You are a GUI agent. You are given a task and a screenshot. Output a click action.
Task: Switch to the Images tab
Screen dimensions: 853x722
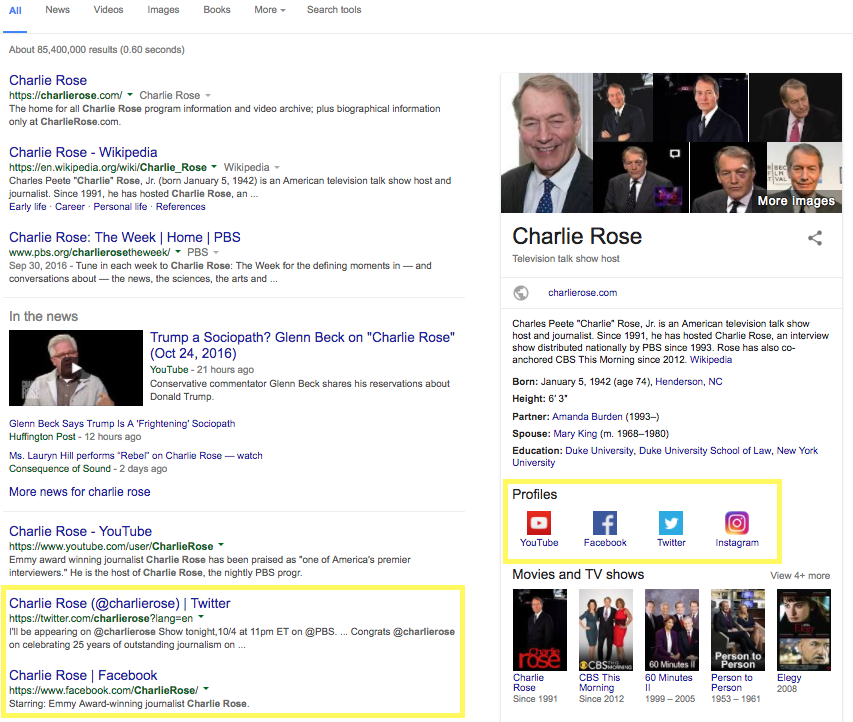tap(163, 10)
